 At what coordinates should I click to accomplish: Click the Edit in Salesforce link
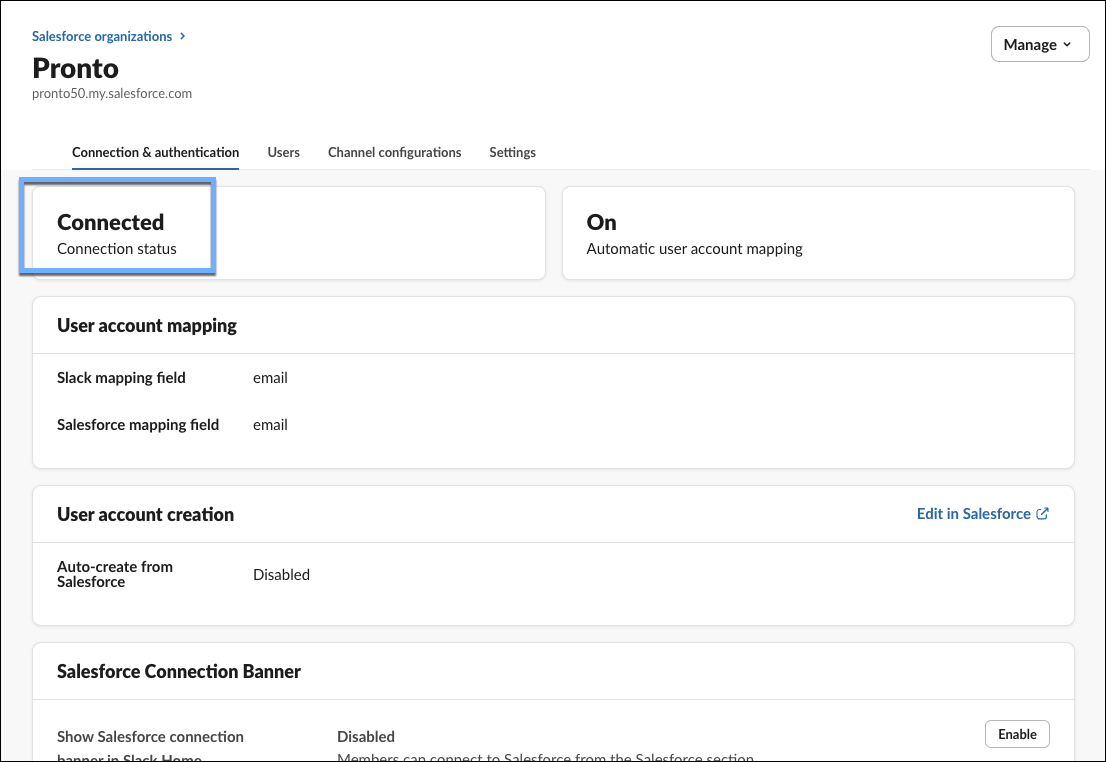click(973, 514)
